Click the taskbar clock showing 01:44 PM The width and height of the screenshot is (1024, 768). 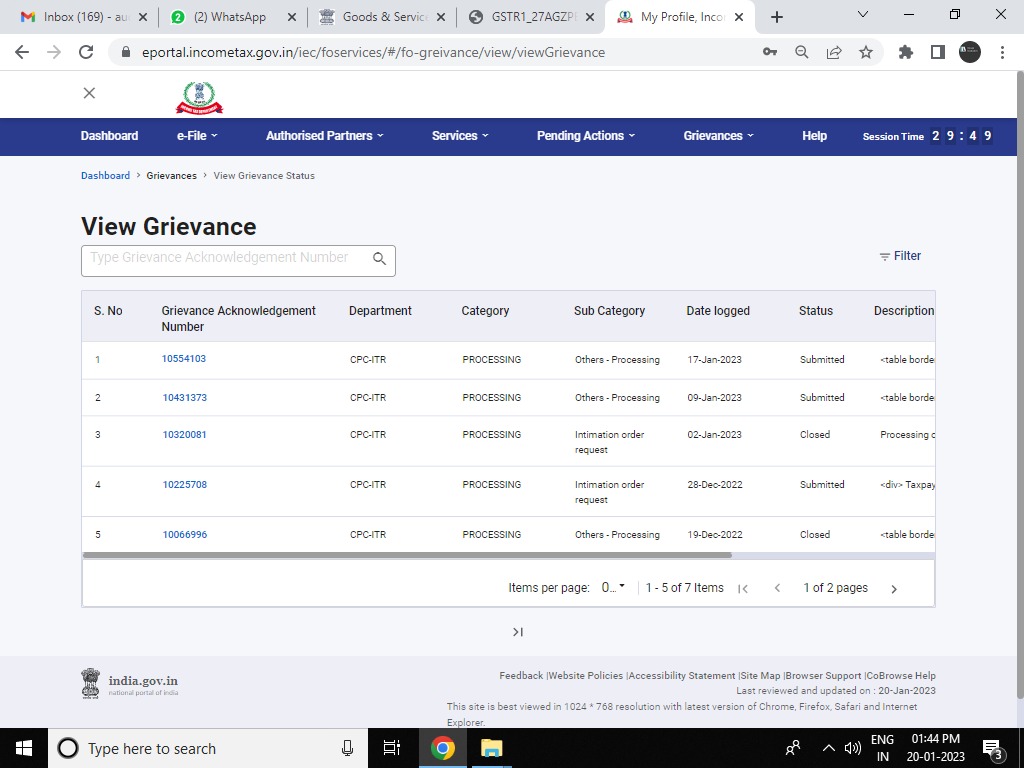[935, 748]
